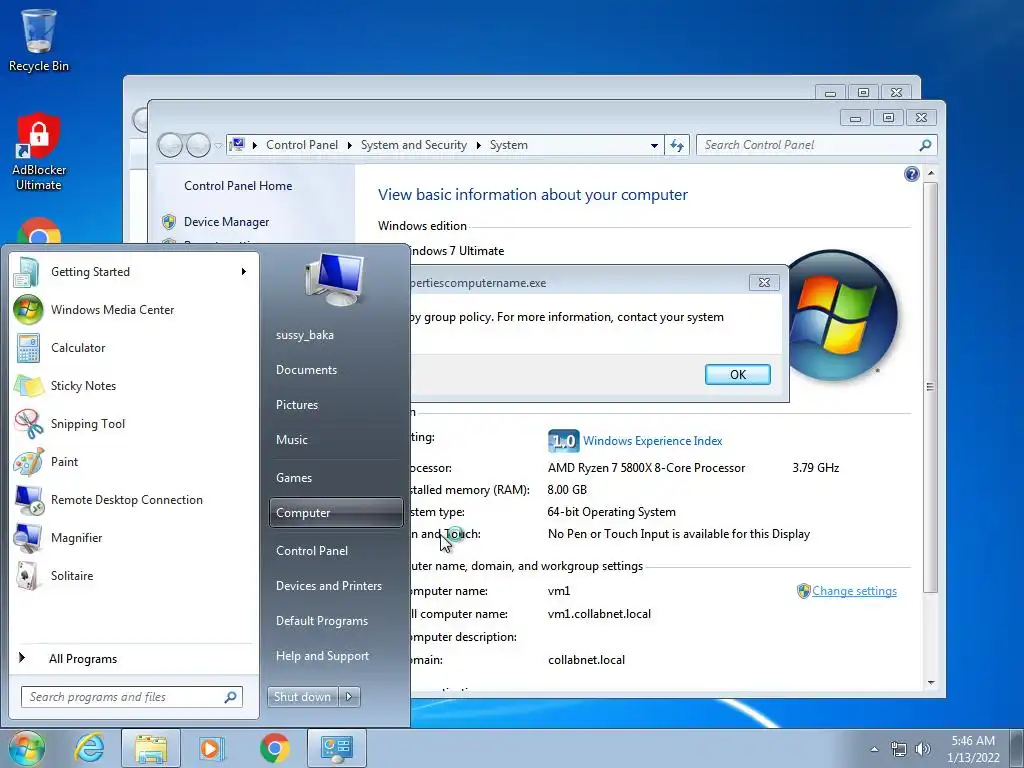The image size is (1024, 768).
Task: Open Google Chrome from the taskbar
Action: tap(274, 748)
